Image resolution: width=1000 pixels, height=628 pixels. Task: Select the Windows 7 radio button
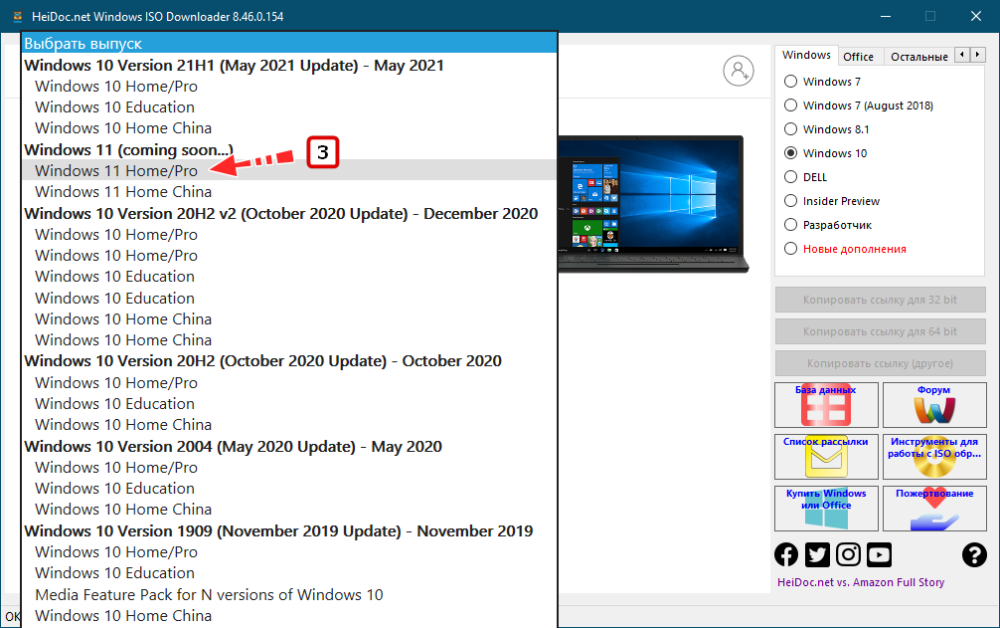[x=791, y=82]
